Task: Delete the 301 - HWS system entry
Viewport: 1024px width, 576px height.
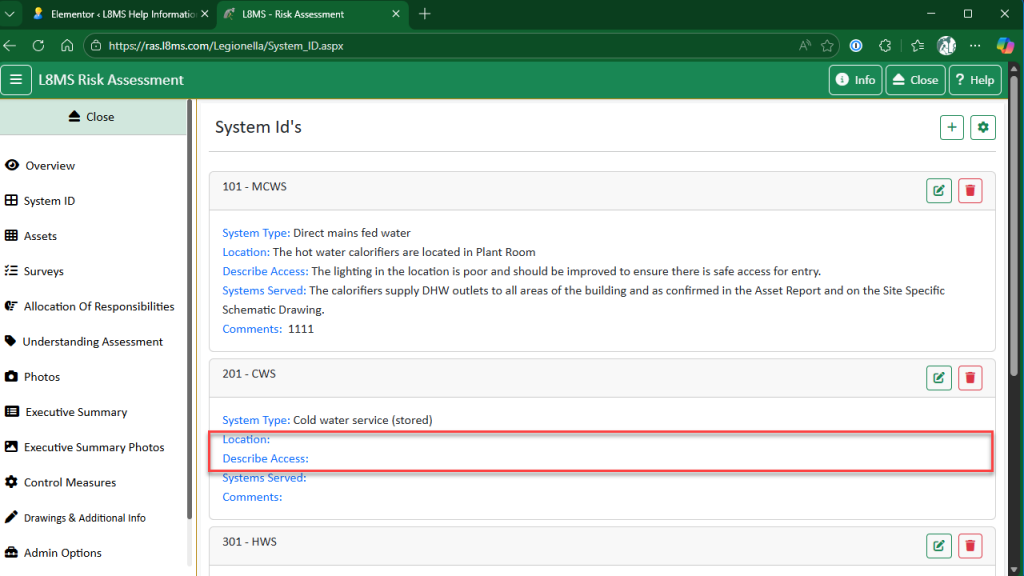Action: (x=970, y=545)
